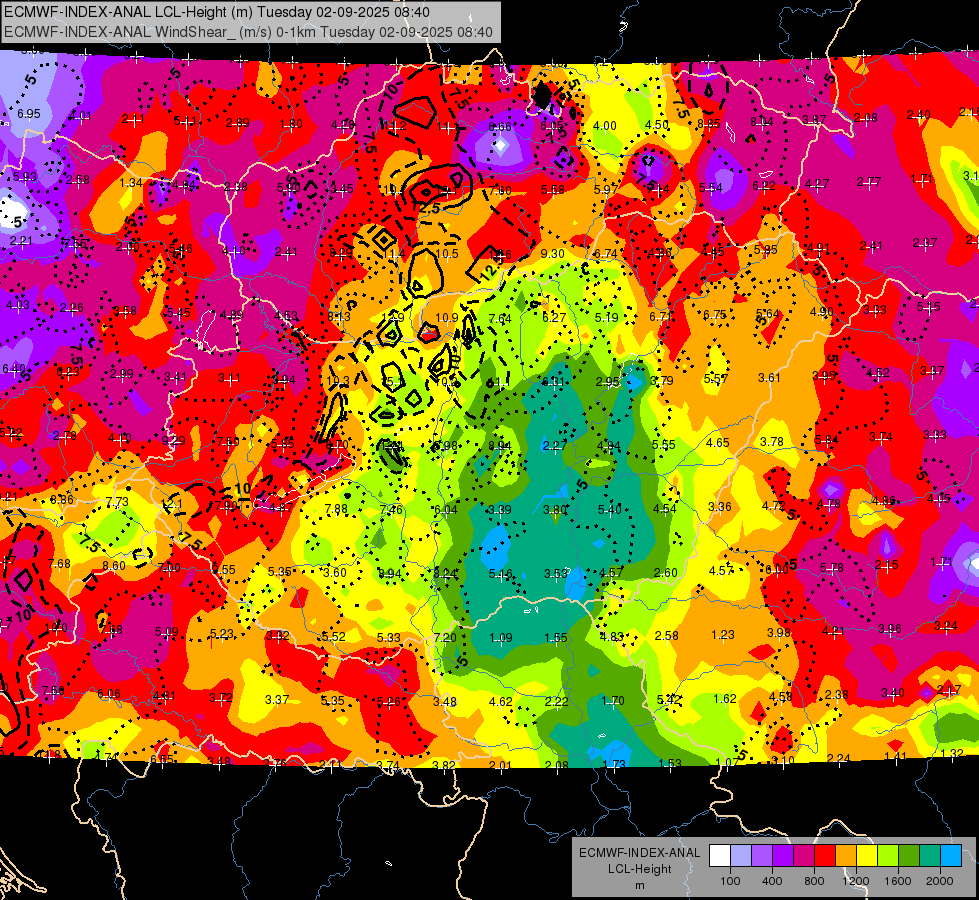
Task: Click the map value 2.95
Action: point(608,382)
